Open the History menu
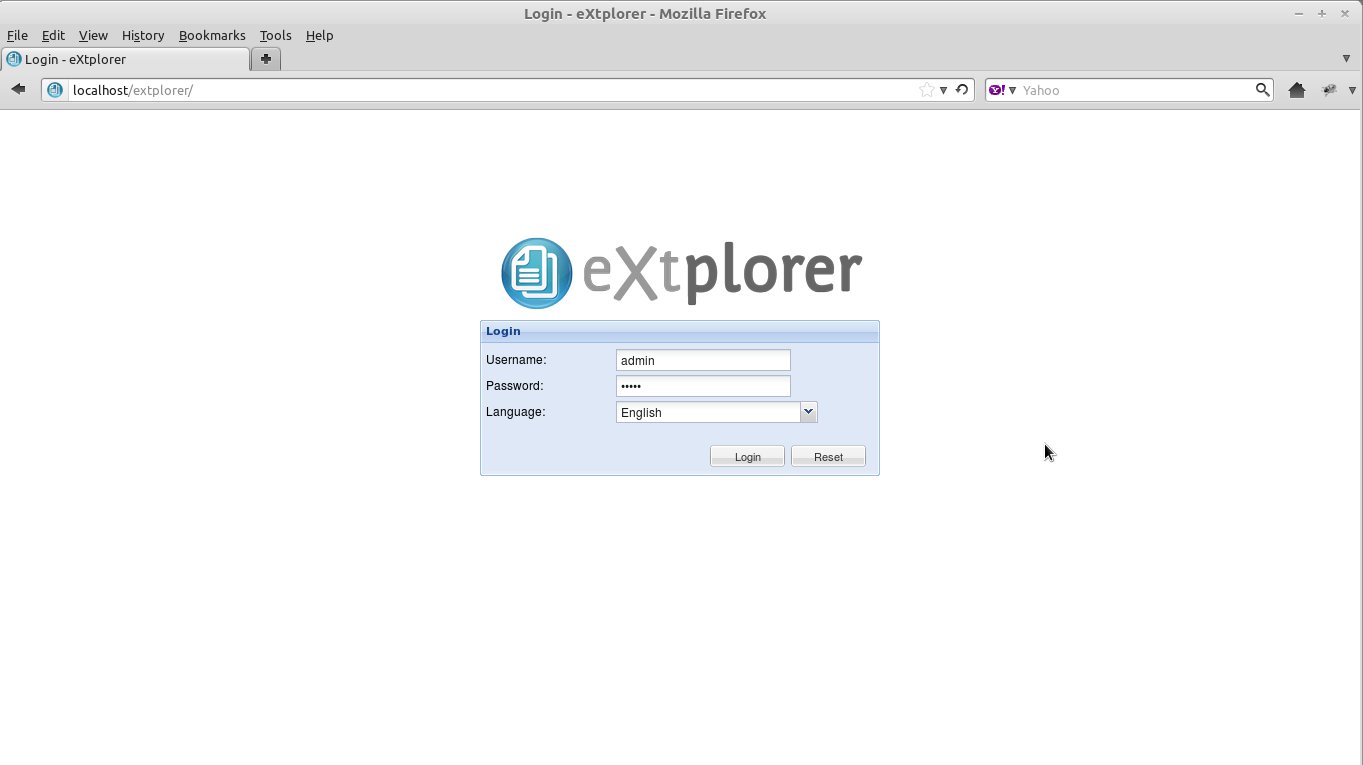The height and width of the screenshot is (765, 1363). tap(143, 35)
